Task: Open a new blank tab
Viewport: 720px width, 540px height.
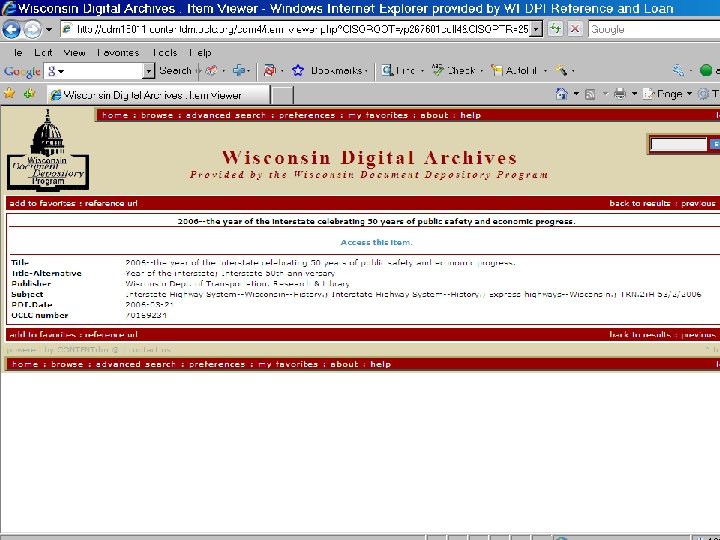Action: 282,96
